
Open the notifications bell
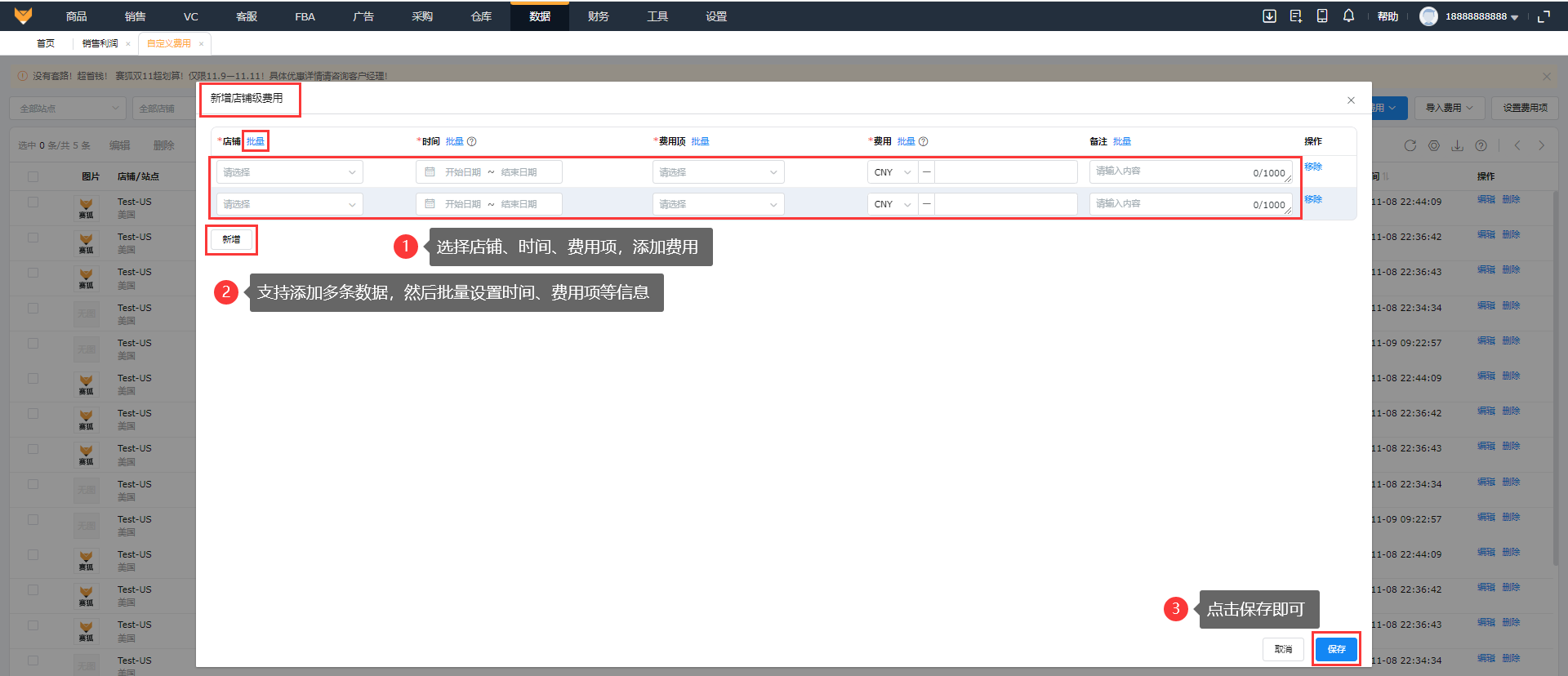pyautogui.click(x=1348, y=16)
